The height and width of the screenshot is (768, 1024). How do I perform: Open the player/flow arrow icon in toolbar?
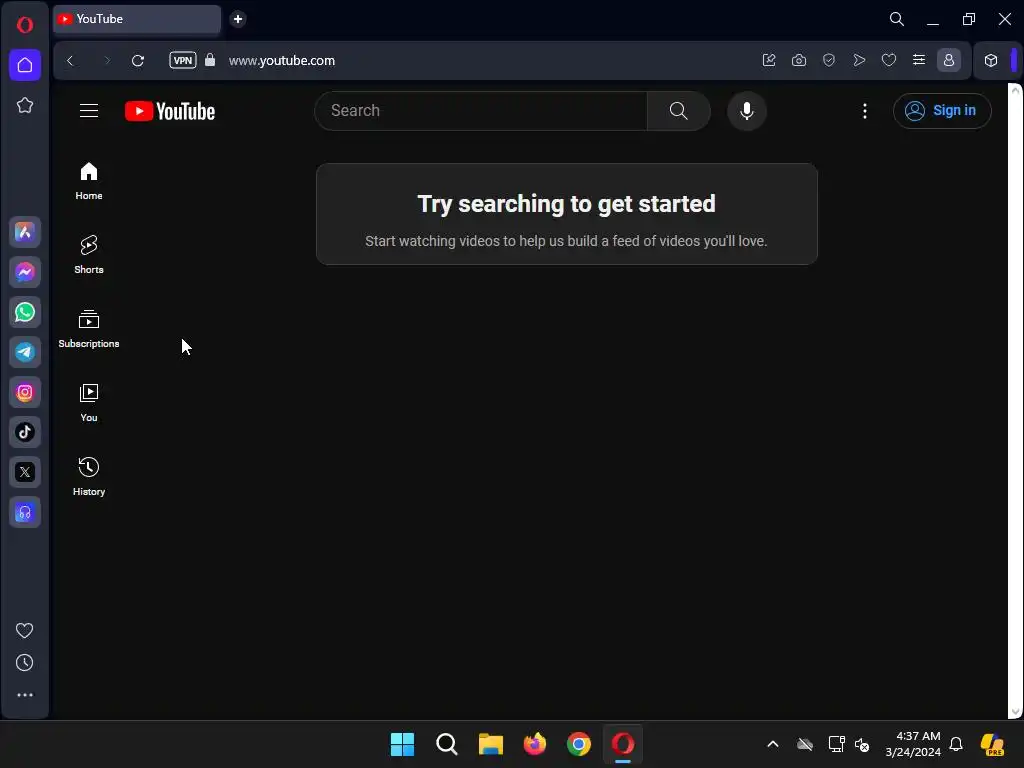point(859,60)
